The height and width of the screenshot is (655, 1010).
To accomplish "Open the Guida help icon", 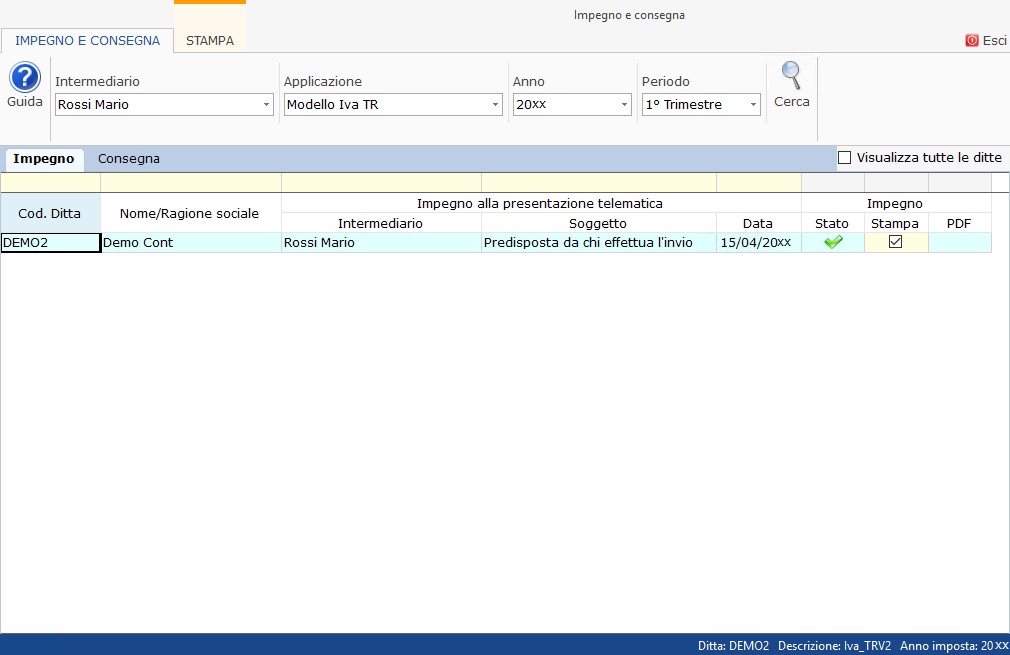I will click(25, 78).
